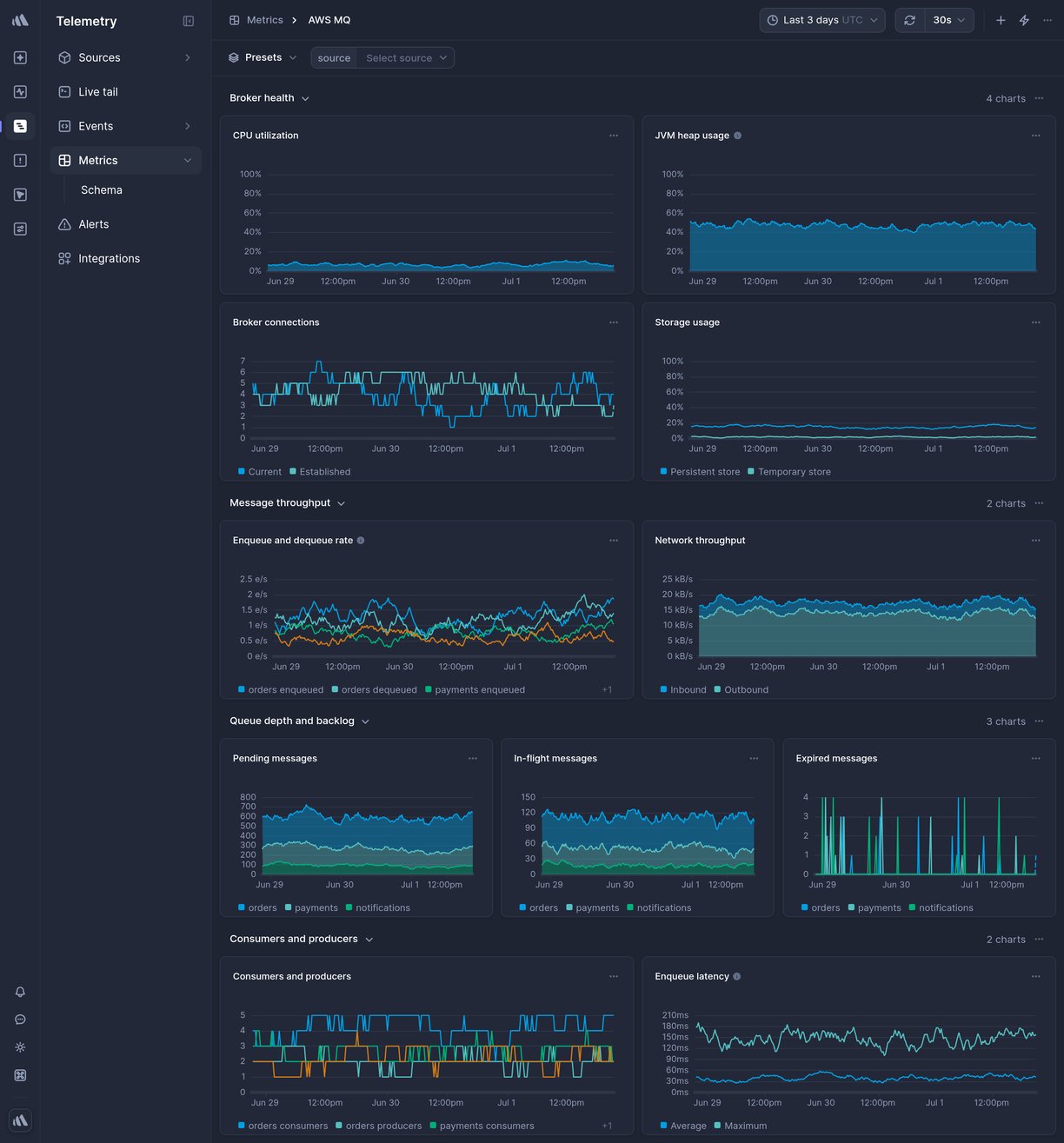This screenshot has width=1064, height=1143.
Task: Open the sun theme icon in left rail
Action: [x=20, y=1047]
